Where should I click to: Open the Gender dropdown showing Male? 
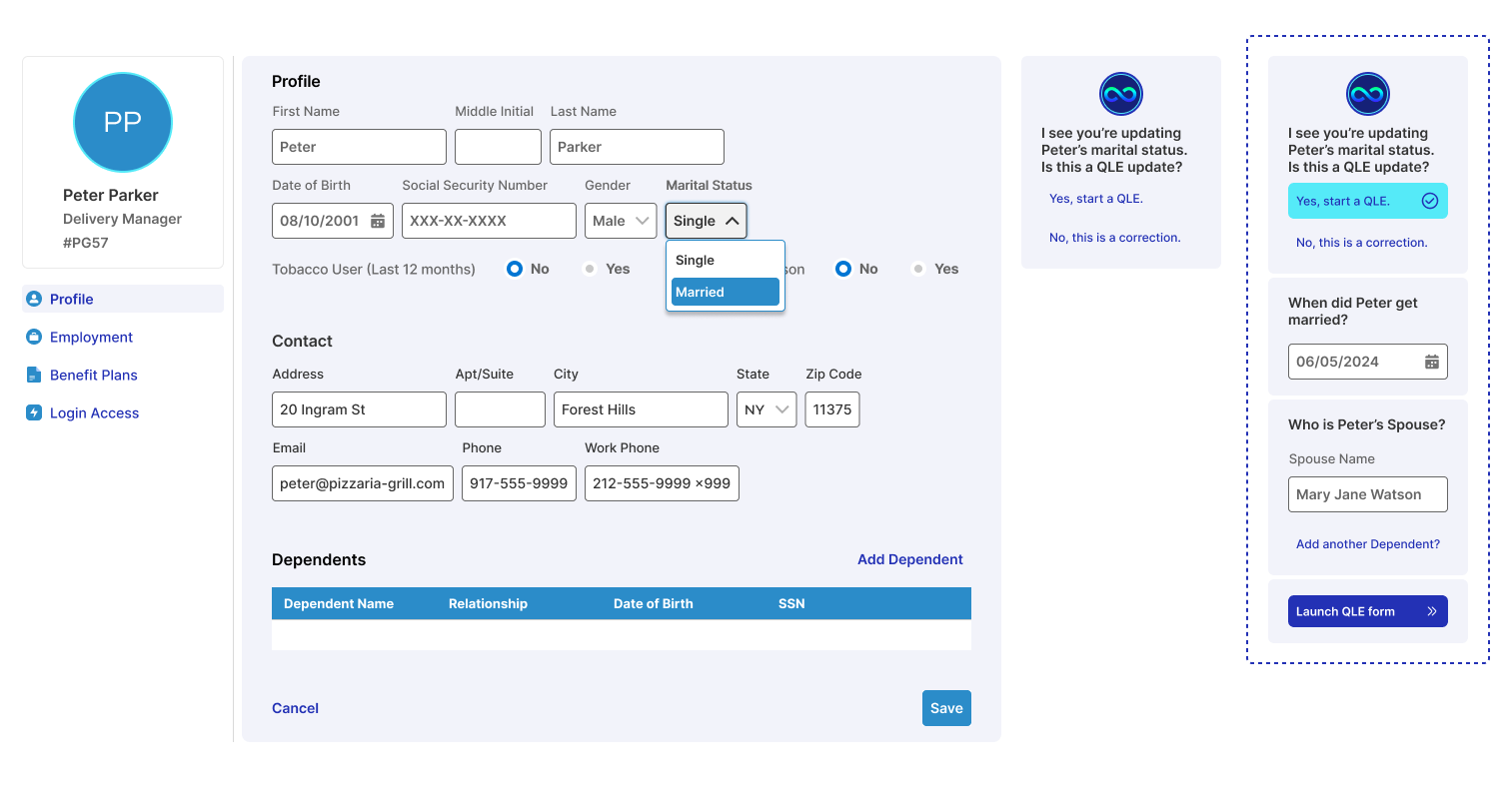(621, 221)
